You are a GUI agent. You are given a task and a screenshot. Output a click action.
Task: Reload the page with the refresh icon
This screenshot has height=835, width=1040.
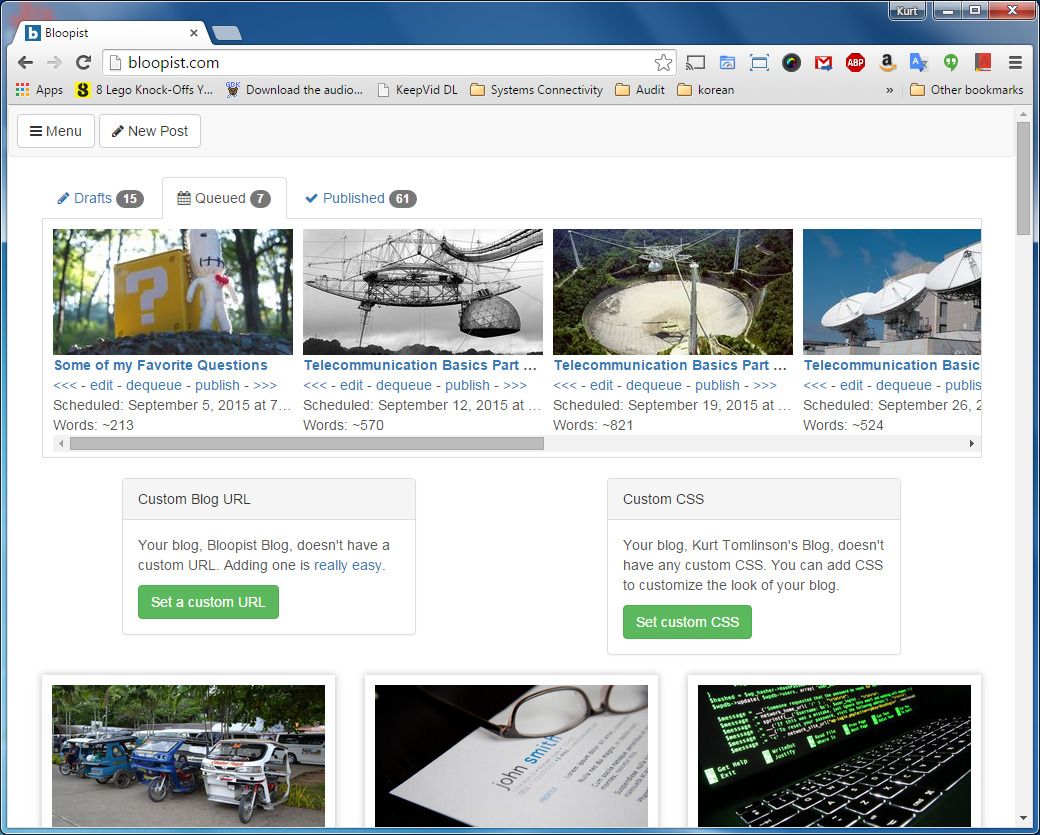tap(83, 61)
